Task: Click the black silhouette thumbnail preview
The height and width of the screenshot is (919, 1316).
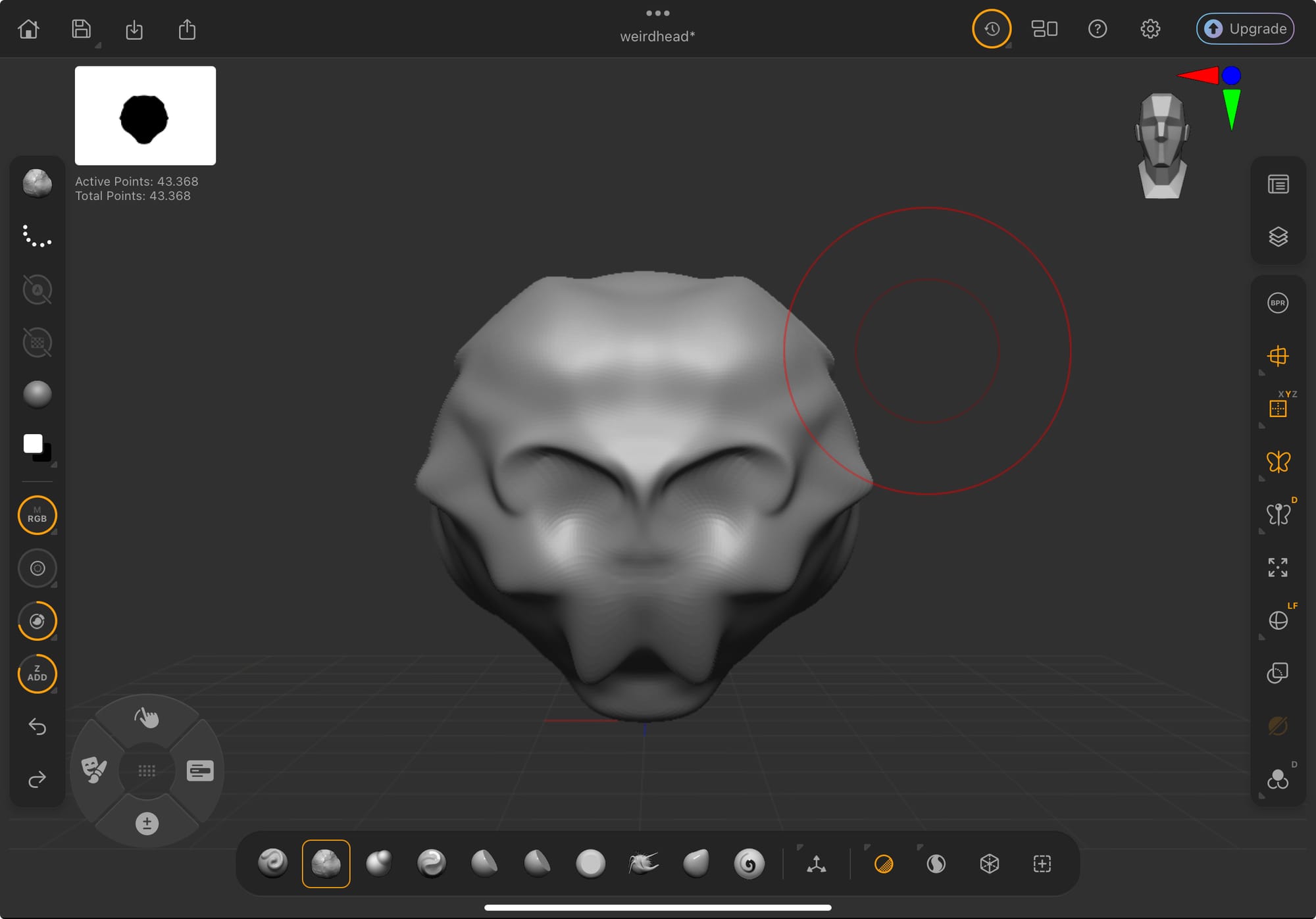Action: tap(145, 116)
